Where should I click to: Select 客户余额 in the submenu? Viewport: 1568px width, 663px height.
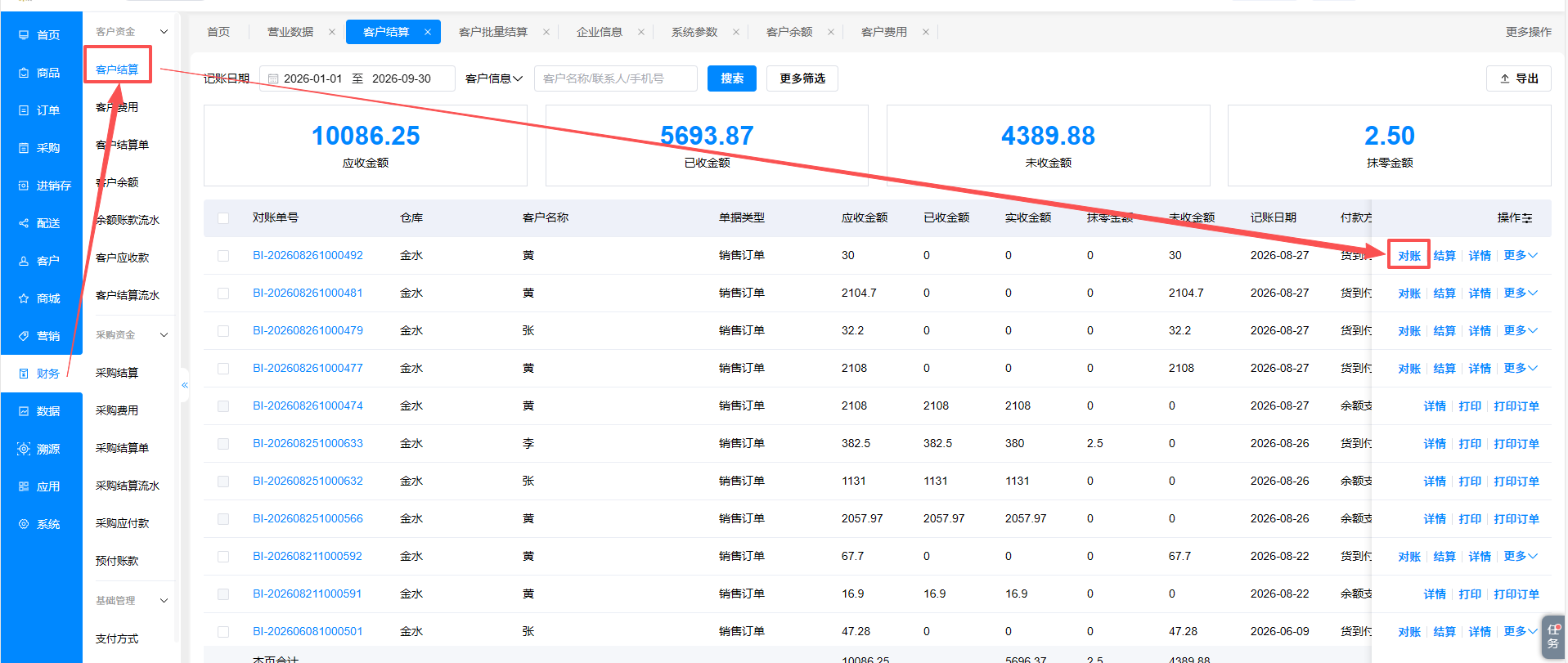pos(117,182)
